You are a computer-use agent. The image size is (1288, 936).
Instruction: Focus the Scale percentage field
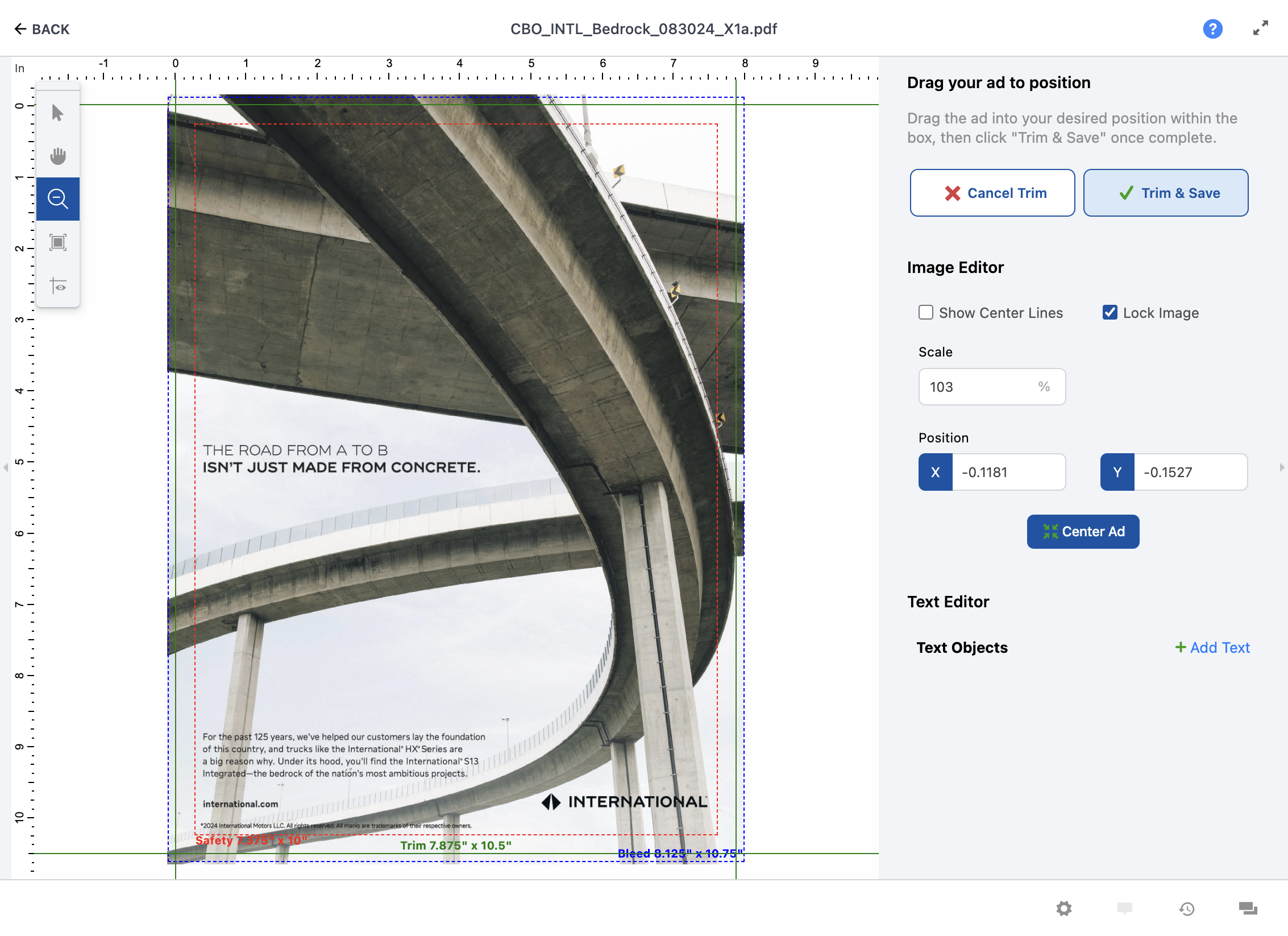992,387
